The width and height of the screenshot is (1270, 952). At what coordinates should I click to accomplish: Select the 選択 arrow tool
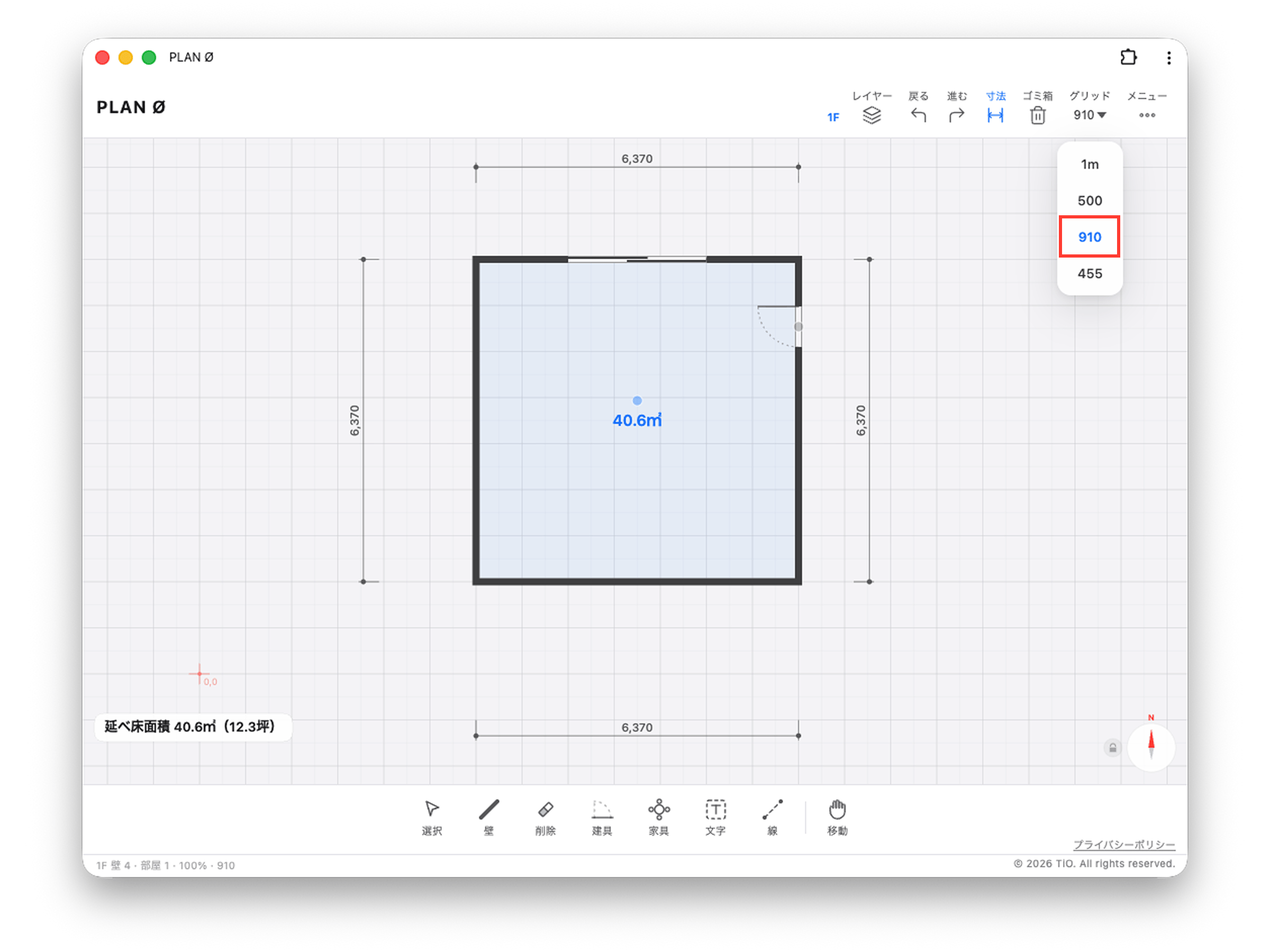pos(432,817)
